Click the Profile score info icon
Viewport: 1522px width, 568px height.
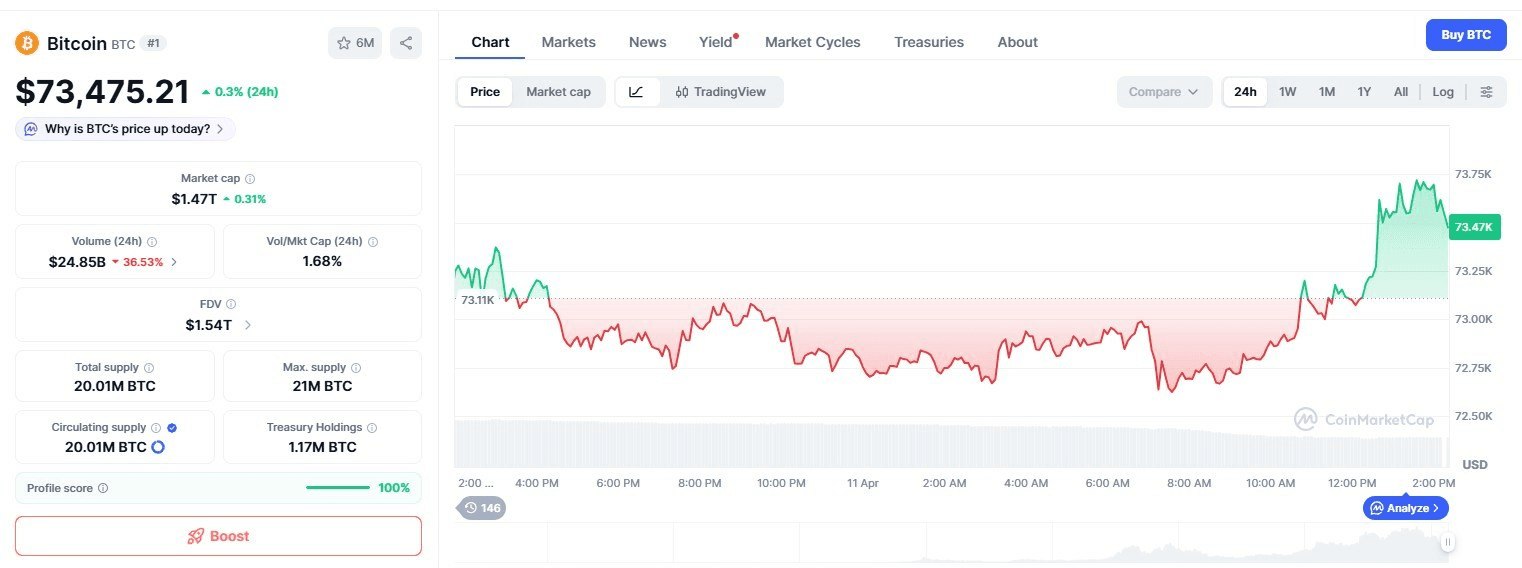coord(103,488)
